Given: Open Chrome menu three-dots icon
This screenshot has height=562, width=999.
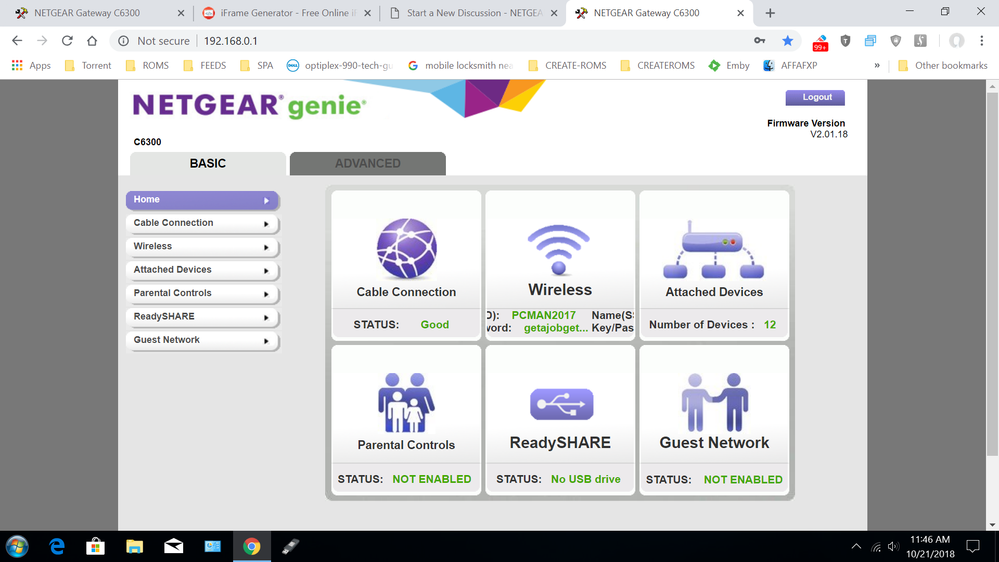Looking at the screenshot, I should 982,41.
